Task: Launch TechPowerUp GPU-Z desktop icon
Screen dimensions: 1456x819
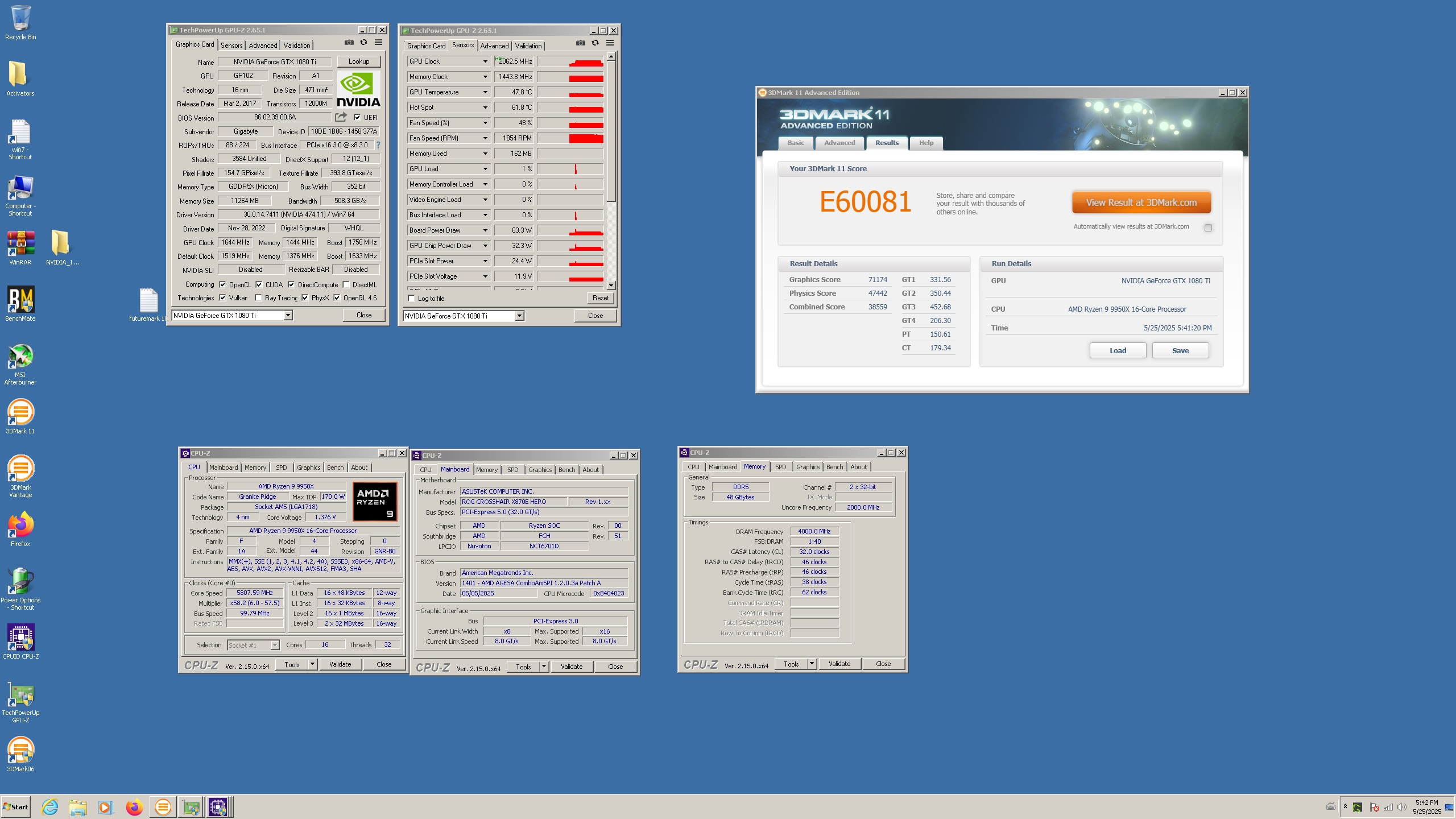Action: [x=20, y=702]
